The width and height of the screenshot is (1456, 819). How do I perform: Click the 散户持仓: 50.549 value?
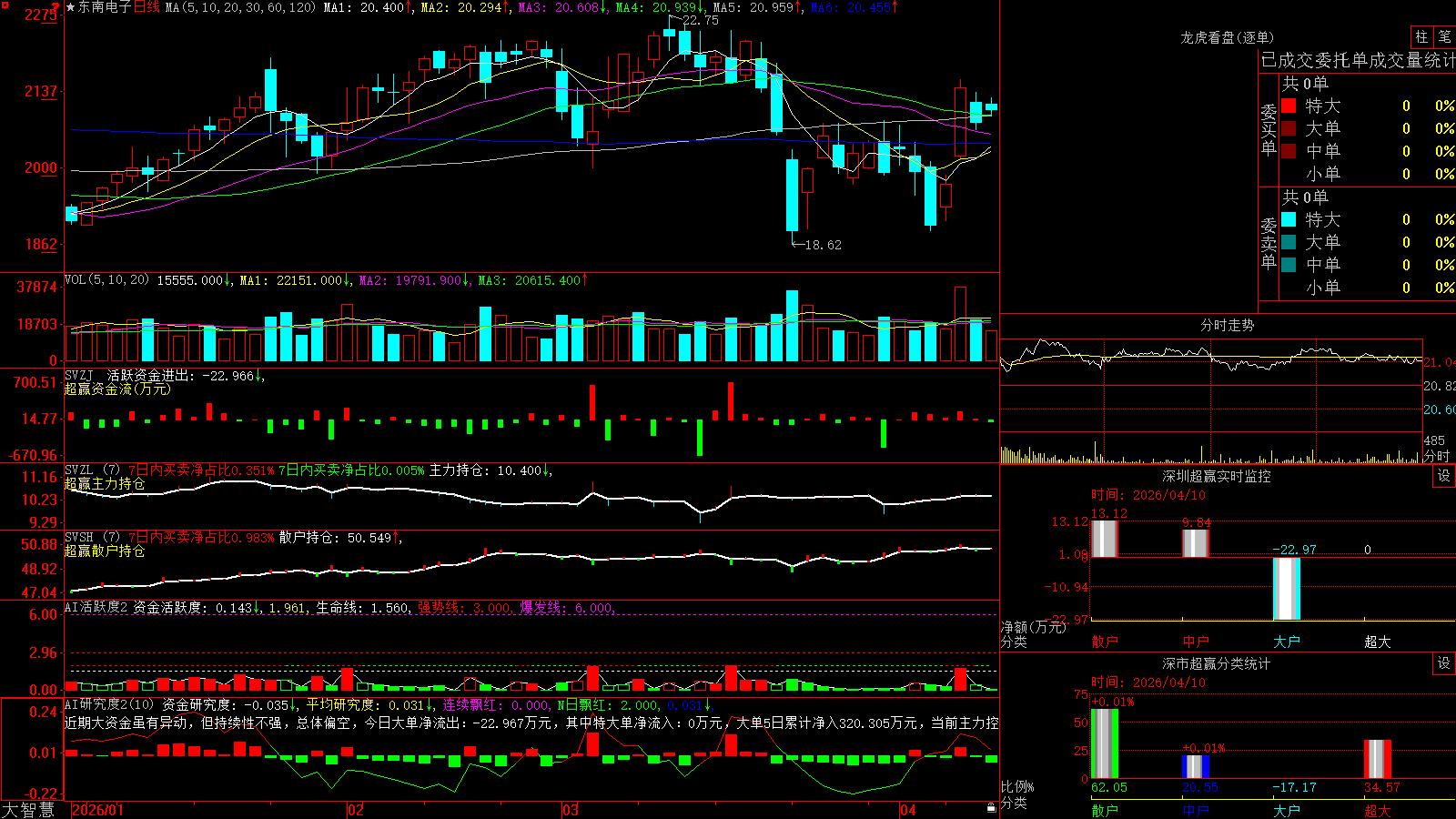[340, 538]
